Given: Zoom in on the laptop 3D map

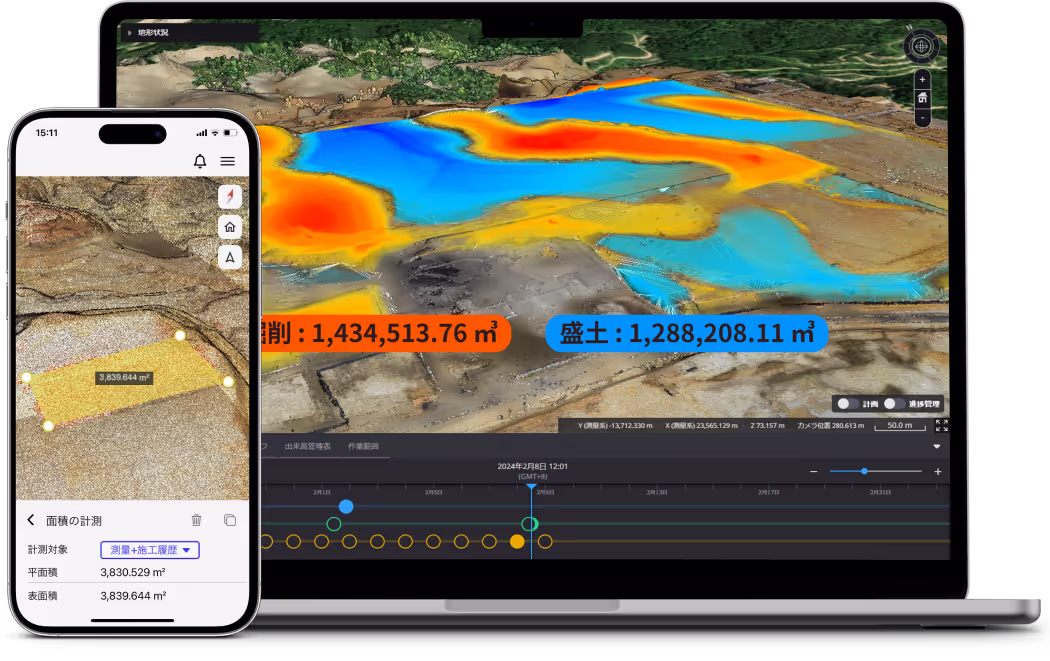Looking at the screenshot, I should coord(922,79).
